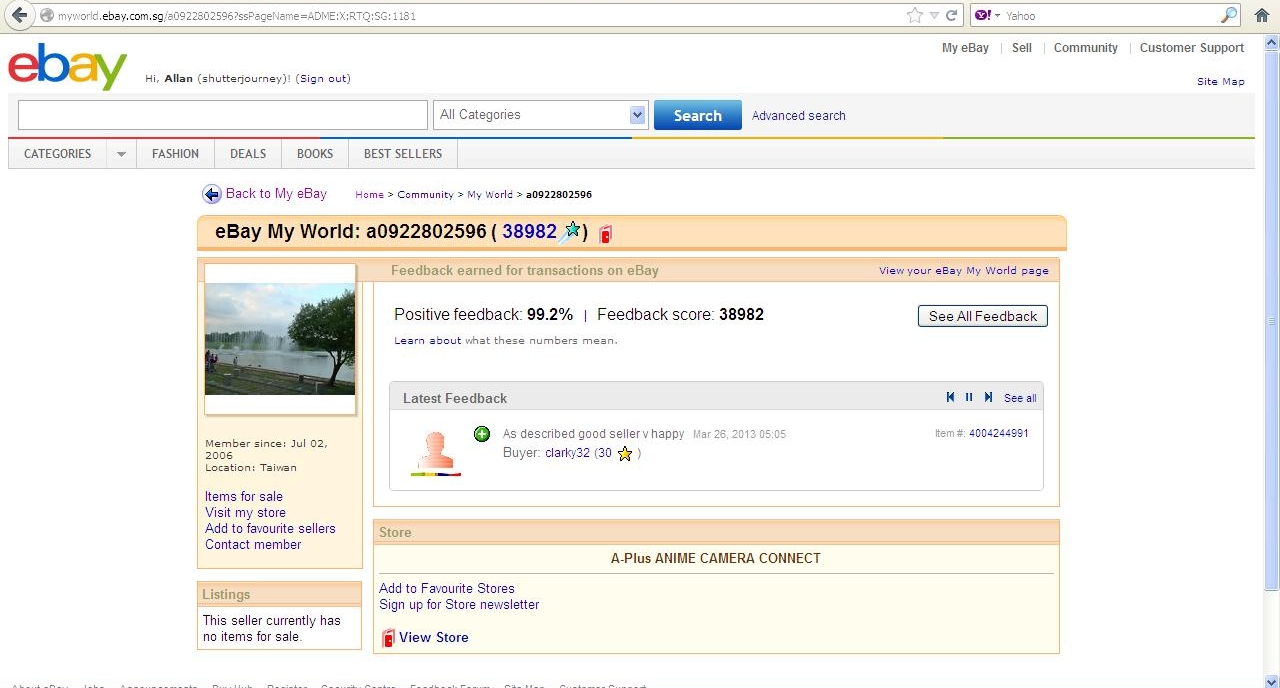Click the feedback shooting star icon
Viewport: 1280px width, 688px height.
[x=571, y=232]
